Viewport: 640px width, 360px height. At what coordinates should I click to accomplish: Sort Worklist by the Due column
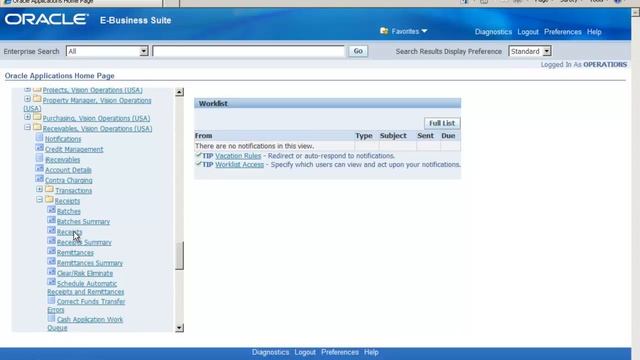pos(448,136)
